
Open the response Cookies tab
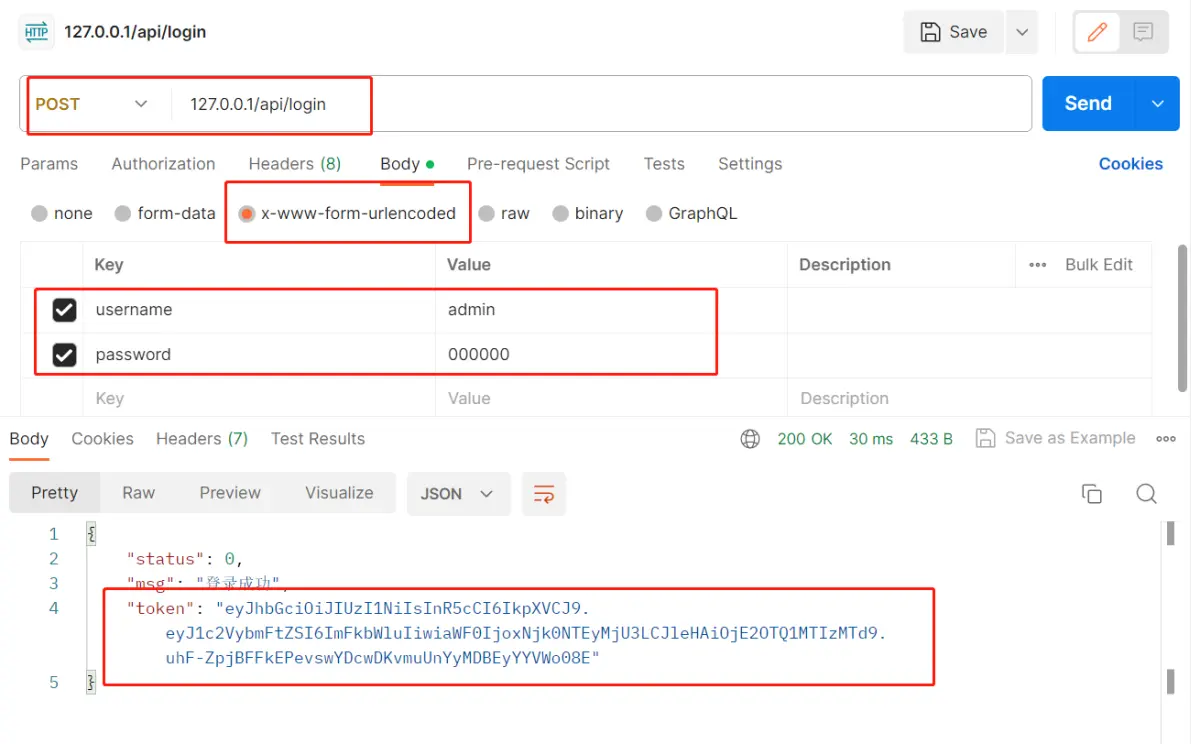[102, 439]
